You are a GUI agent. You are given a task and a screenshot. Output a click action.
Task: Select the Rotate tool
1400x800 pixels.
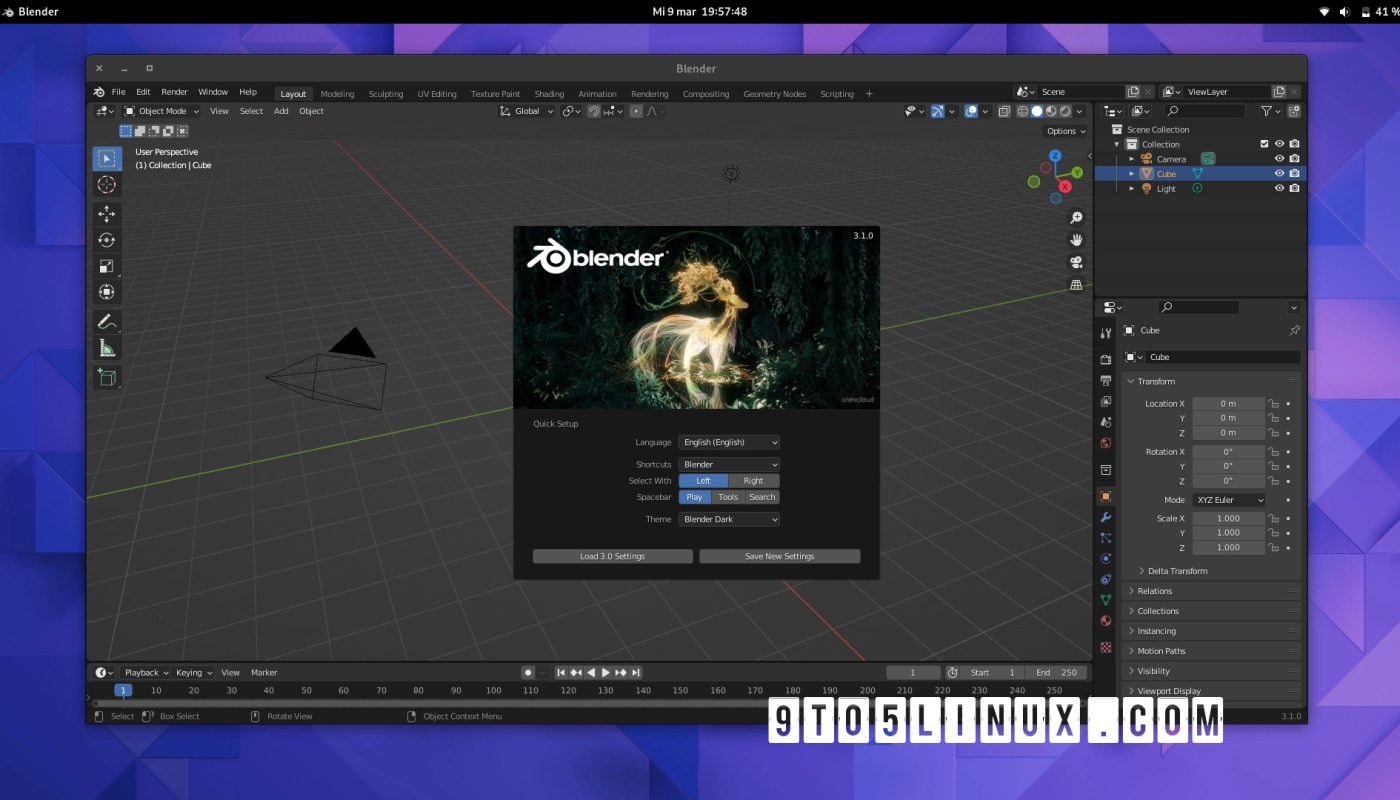[107, 240]
